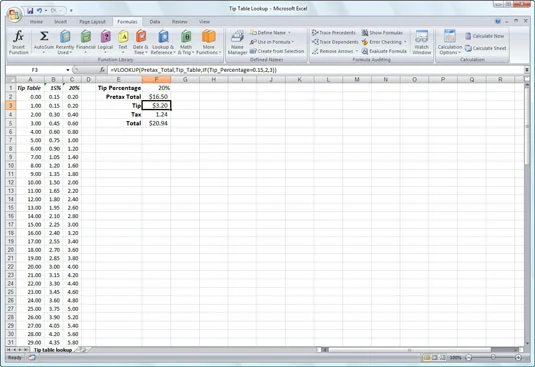Click the macro record icon in status bar
The image size is (535, 367).
coord(32,357)
